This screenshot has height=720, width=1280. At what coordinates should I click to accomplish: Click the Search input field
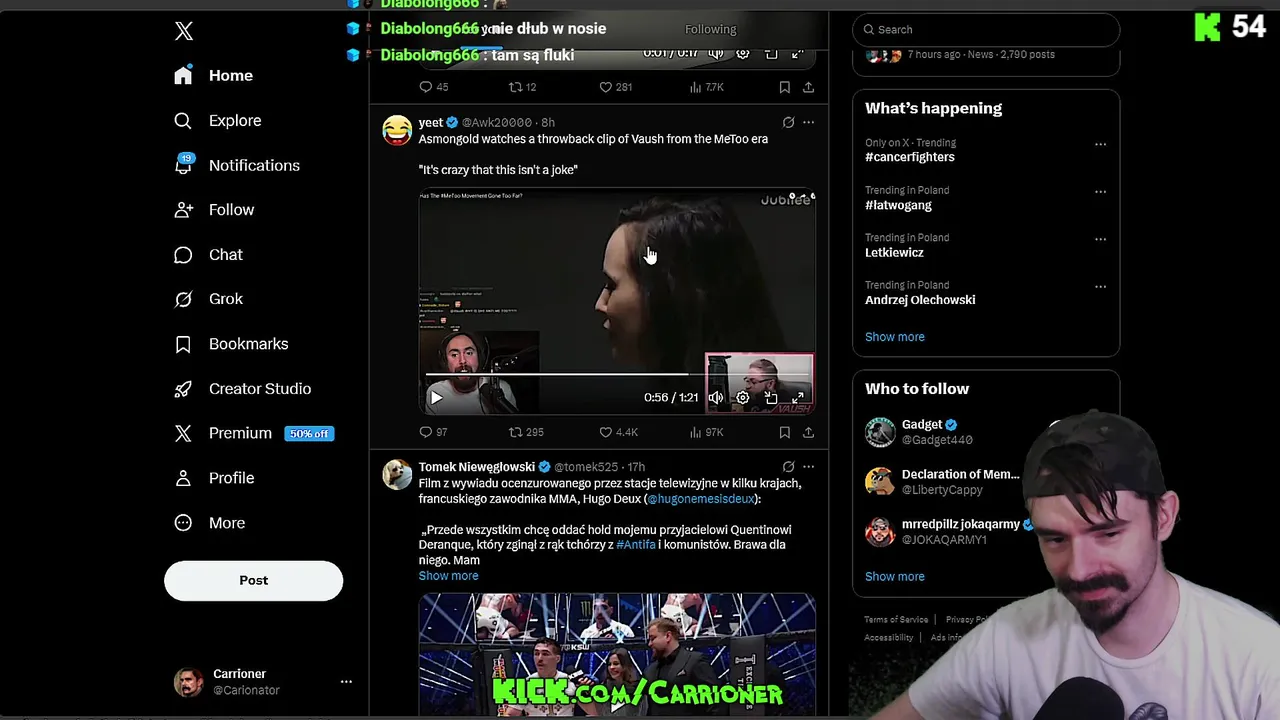(x=986, y=30)
